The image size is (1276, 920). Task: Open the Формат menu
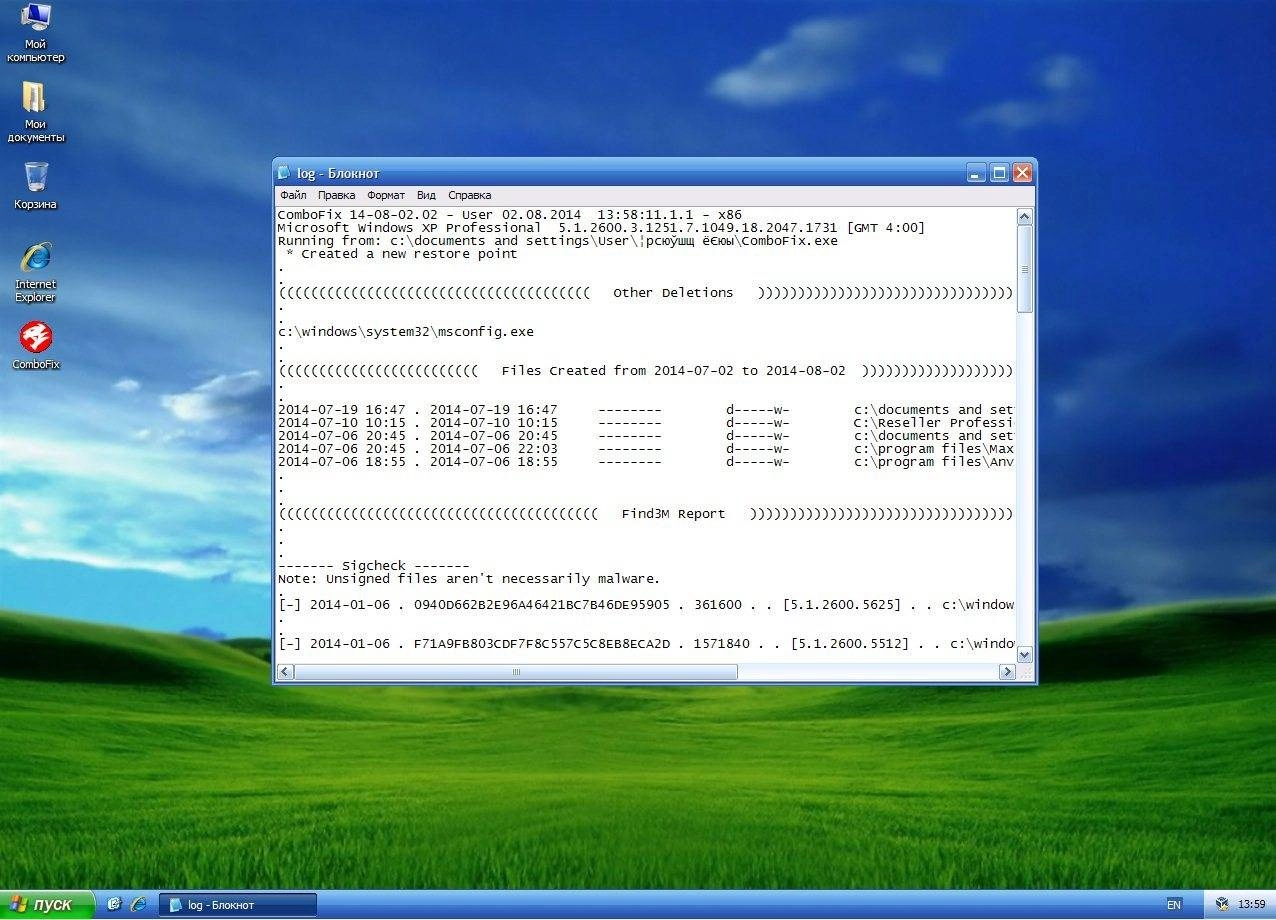[x=386, y=195]
